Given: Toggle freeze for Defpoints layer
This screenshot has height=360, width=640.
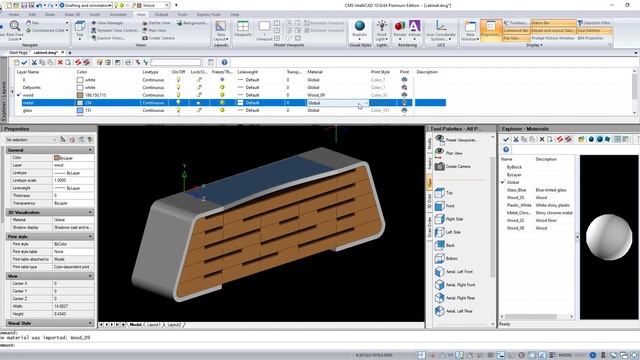Looking at the screenshot, I should [222, 87].
